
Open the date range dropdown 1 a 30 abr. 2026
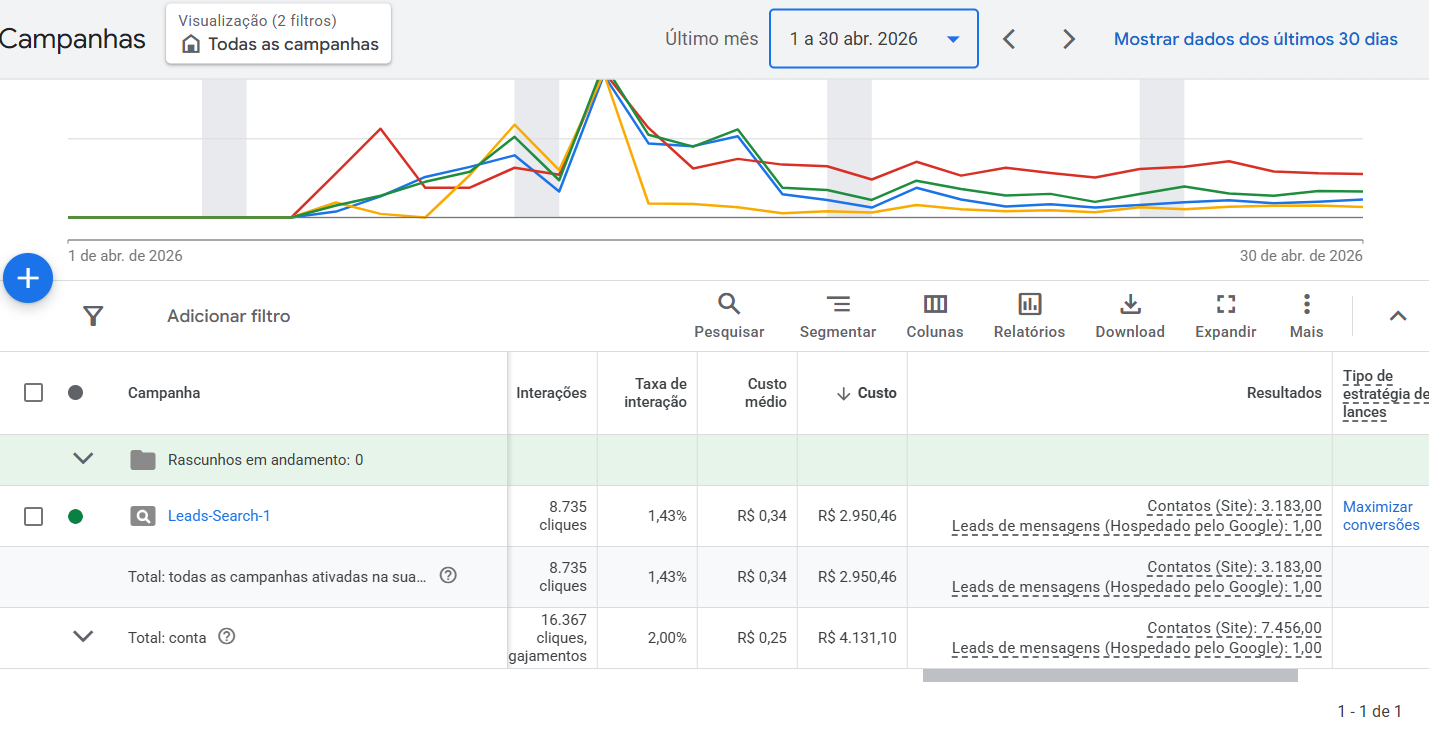click(874, 39)
